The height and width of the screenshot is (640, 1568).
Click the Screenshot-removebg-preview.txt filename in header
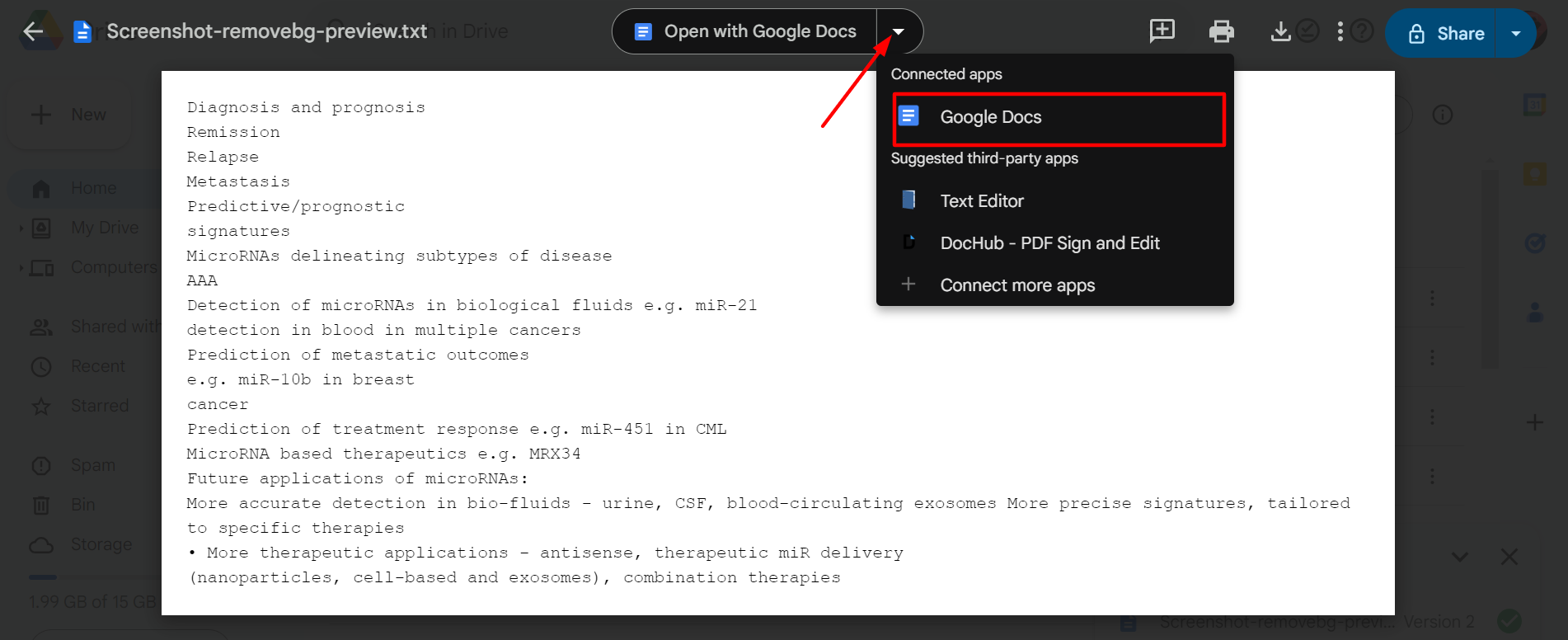267,31
